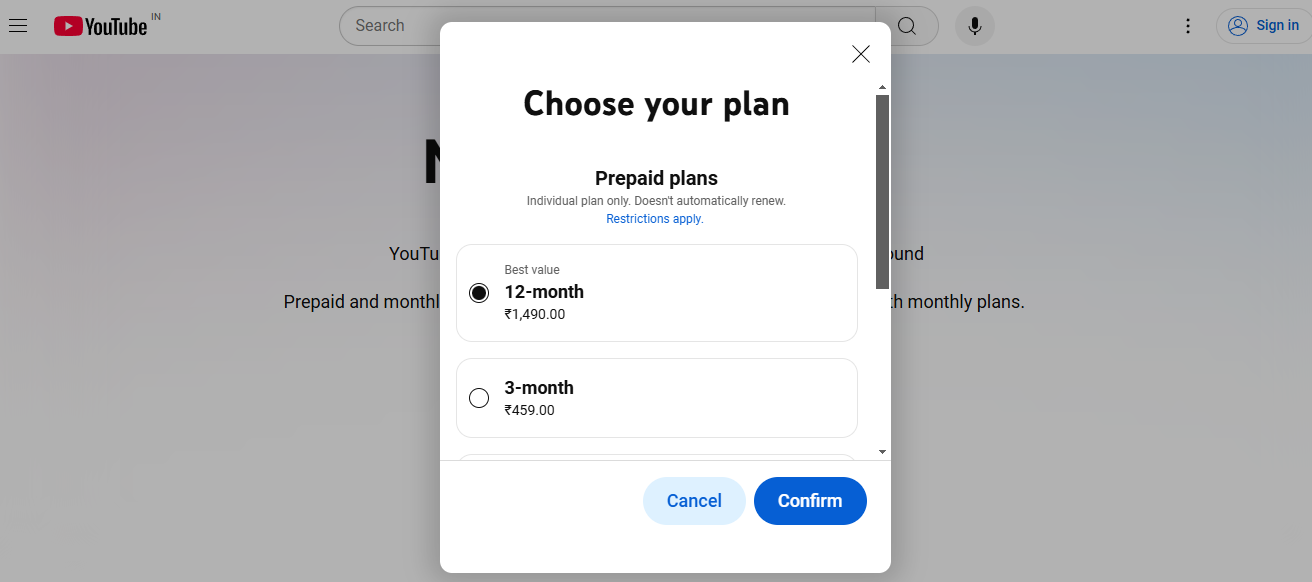Close the Choose your plan dialog
Image resolution: width=1312 pixels, height=582 pixels.
[x=860, y=54]
